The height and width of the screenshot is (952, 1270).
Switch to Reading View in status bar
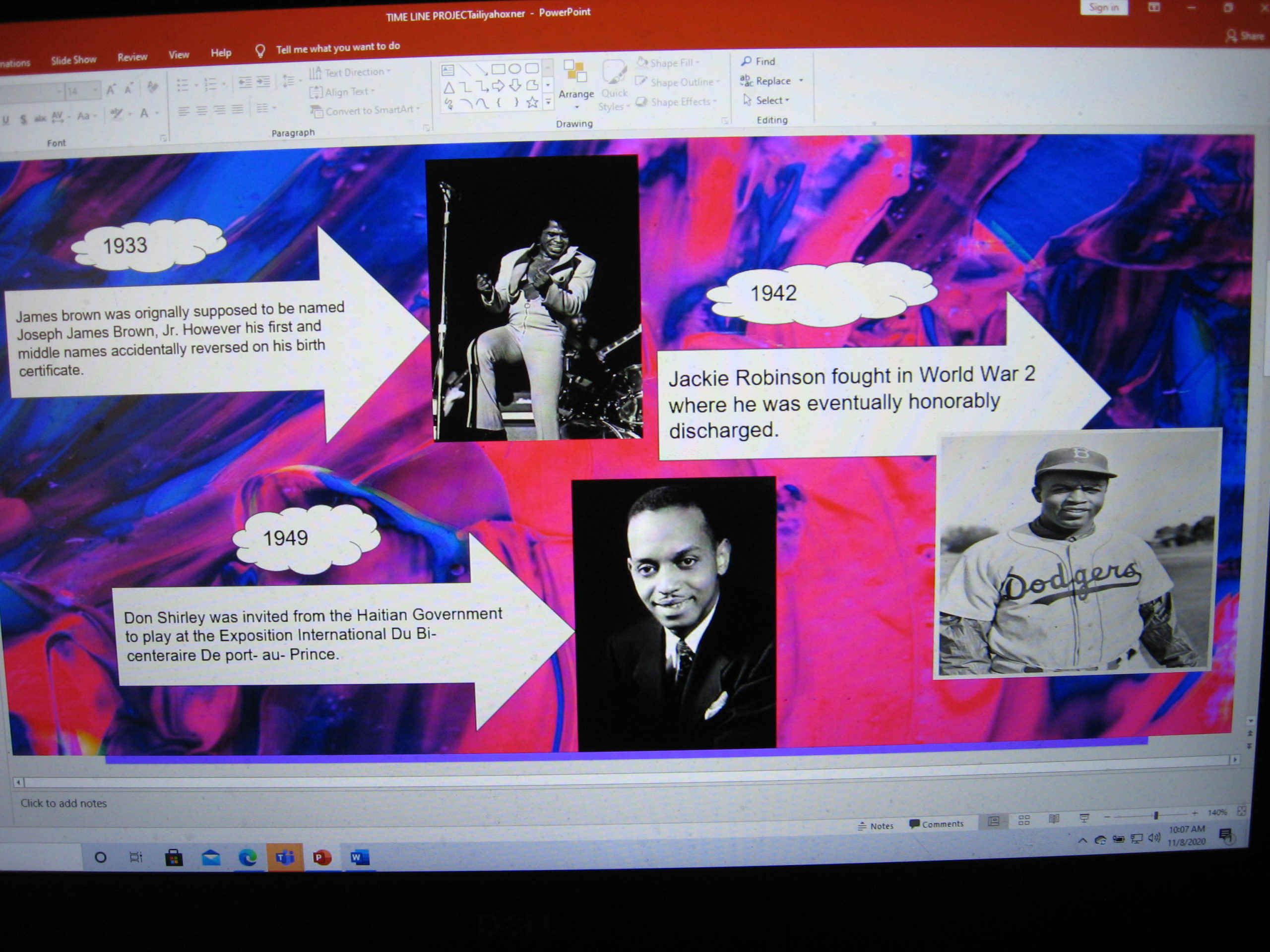[1054, 819]
